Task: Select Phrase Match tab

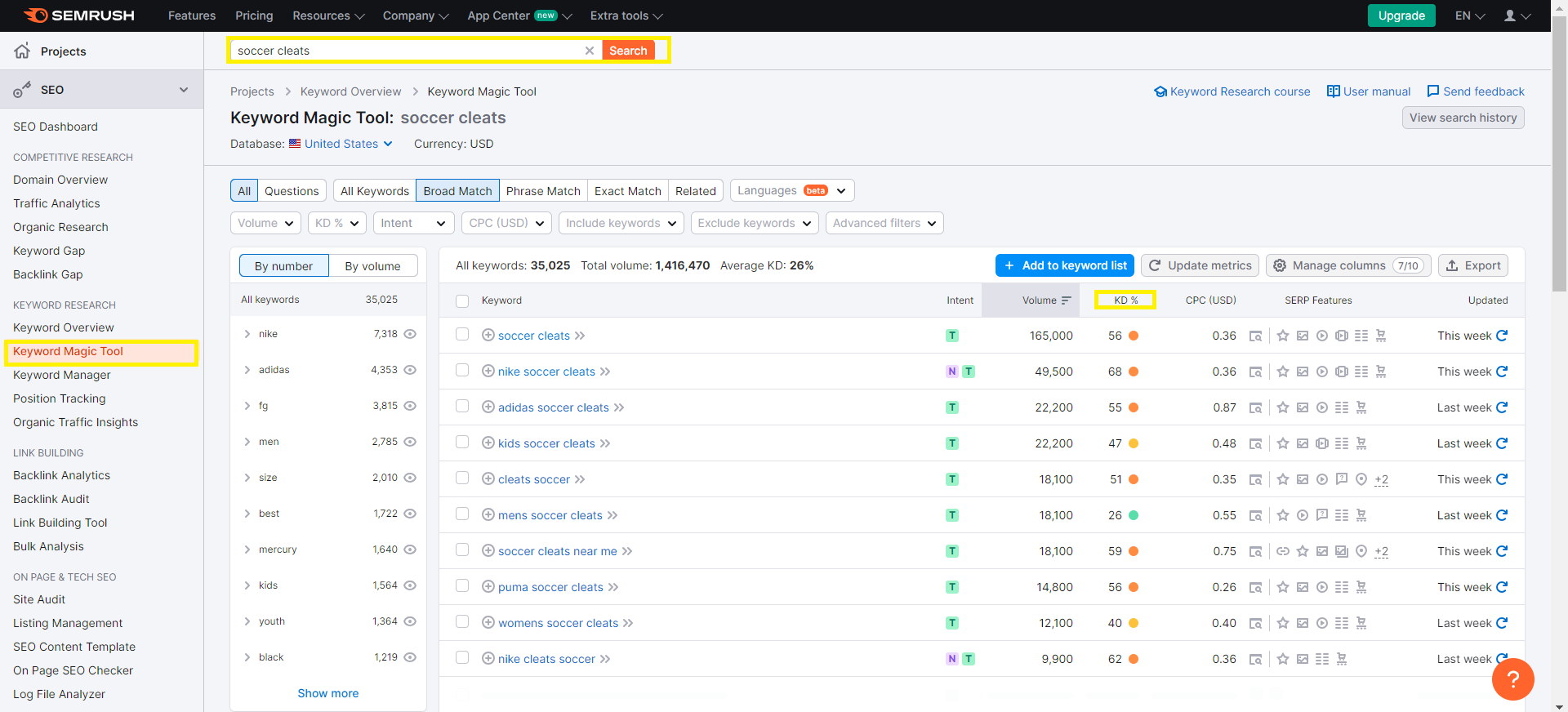Action: [x=543, y=190]
